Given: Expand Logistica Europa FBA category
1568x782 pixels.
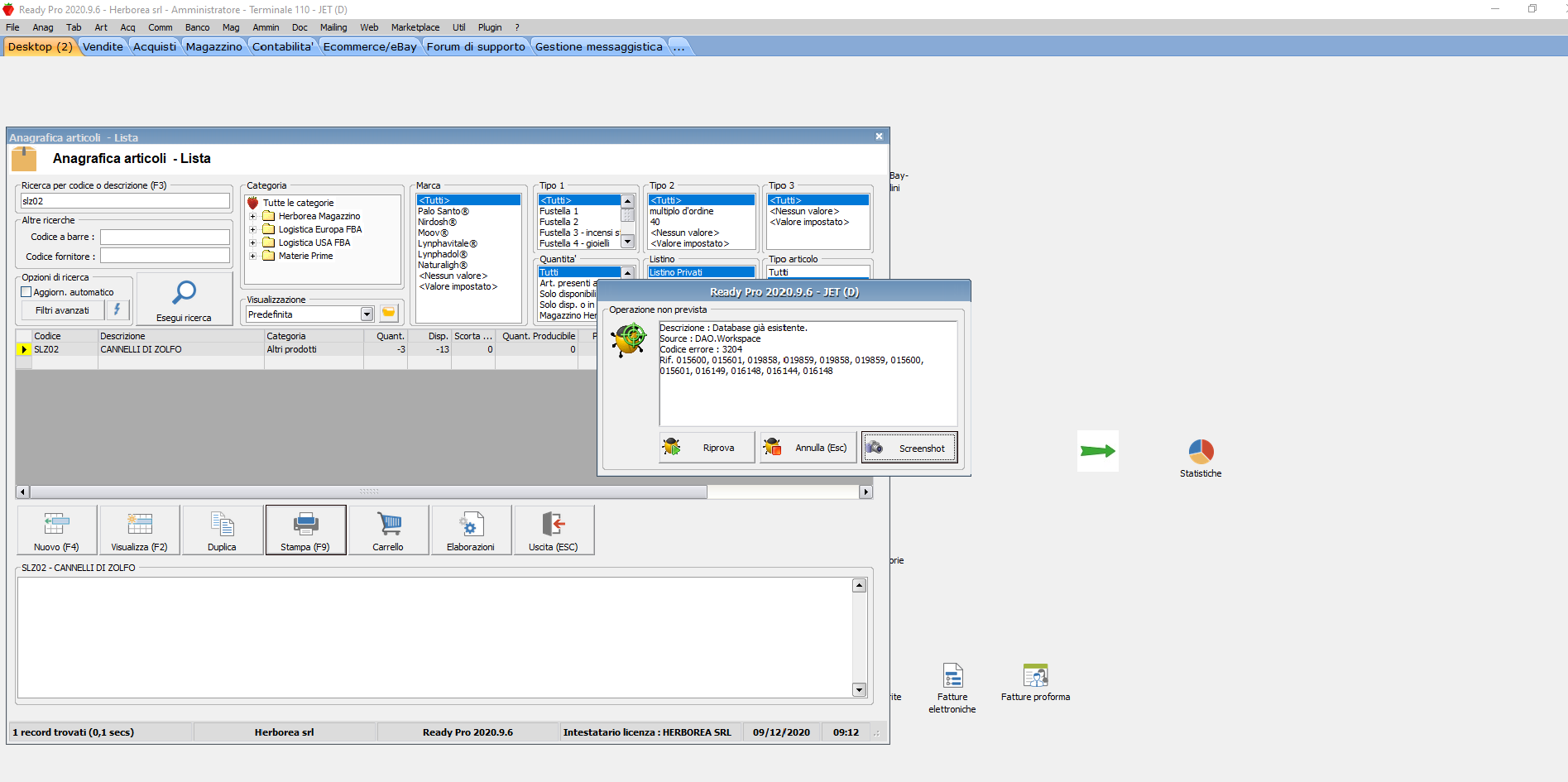Looking at the screenshot, I should (x=253, y=230).
